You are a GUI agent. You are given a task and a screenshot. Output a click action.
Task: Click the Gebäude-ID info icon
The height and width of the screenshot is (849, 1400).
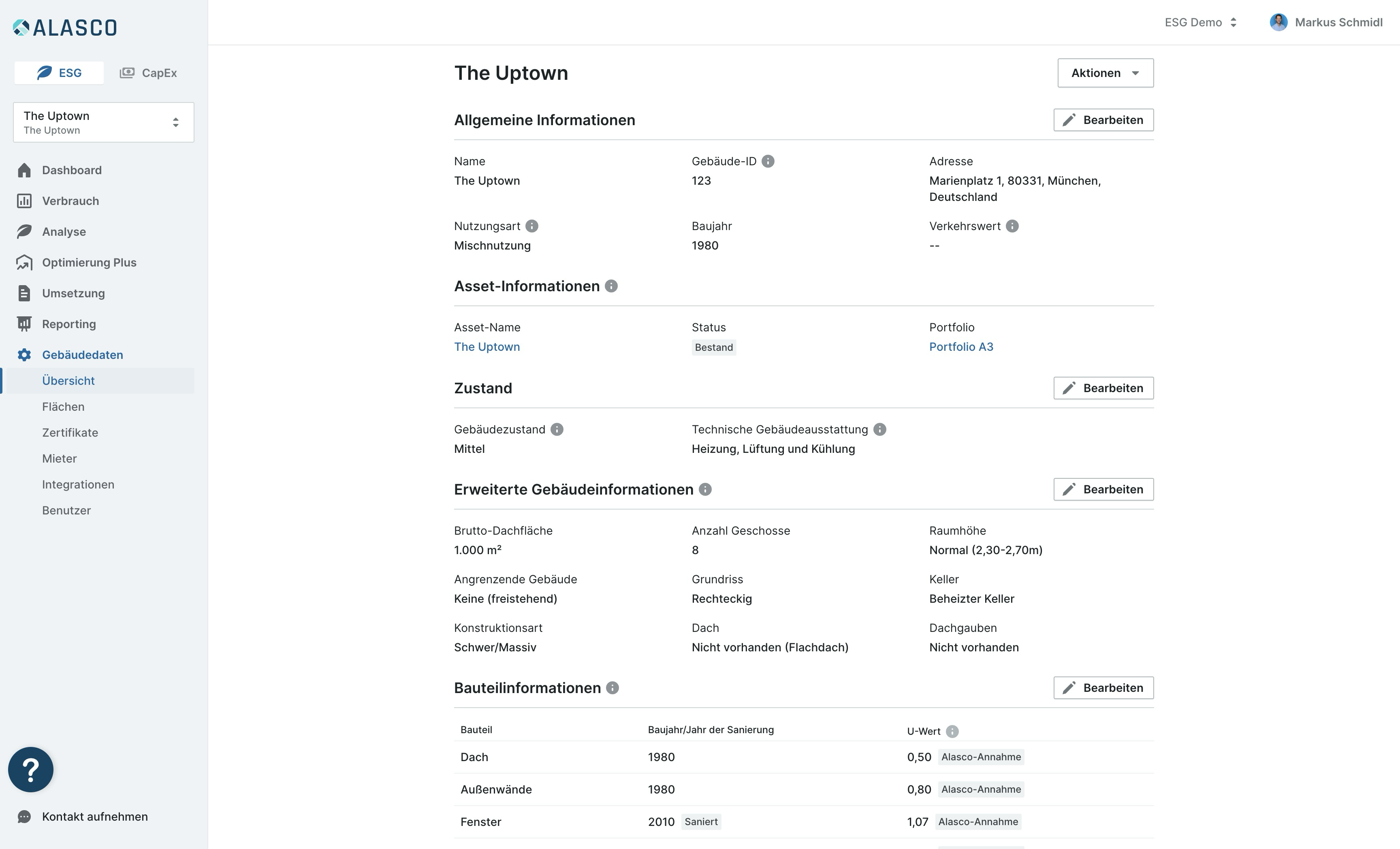tap(768, 161)
